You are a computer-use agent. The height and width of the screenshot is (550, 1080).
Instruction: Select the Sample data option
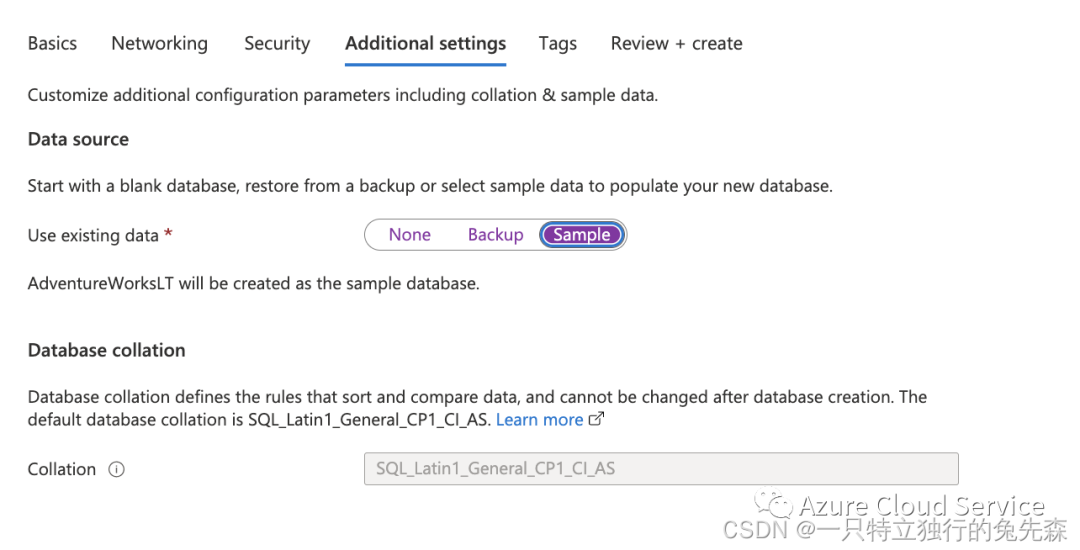(581, 235)
